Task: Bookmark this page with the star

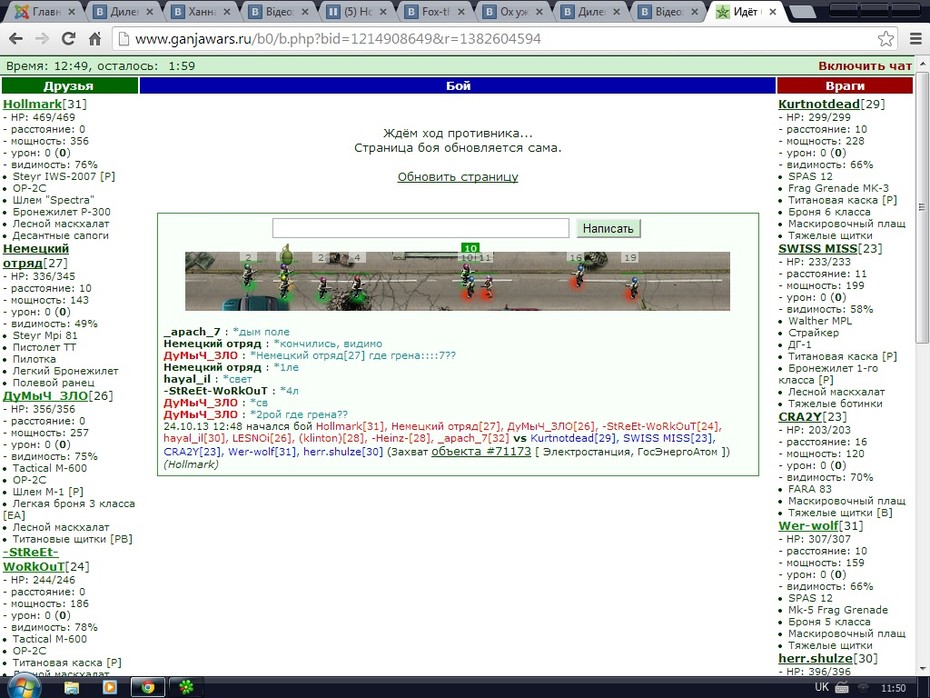Action: (x=886, y=39)
